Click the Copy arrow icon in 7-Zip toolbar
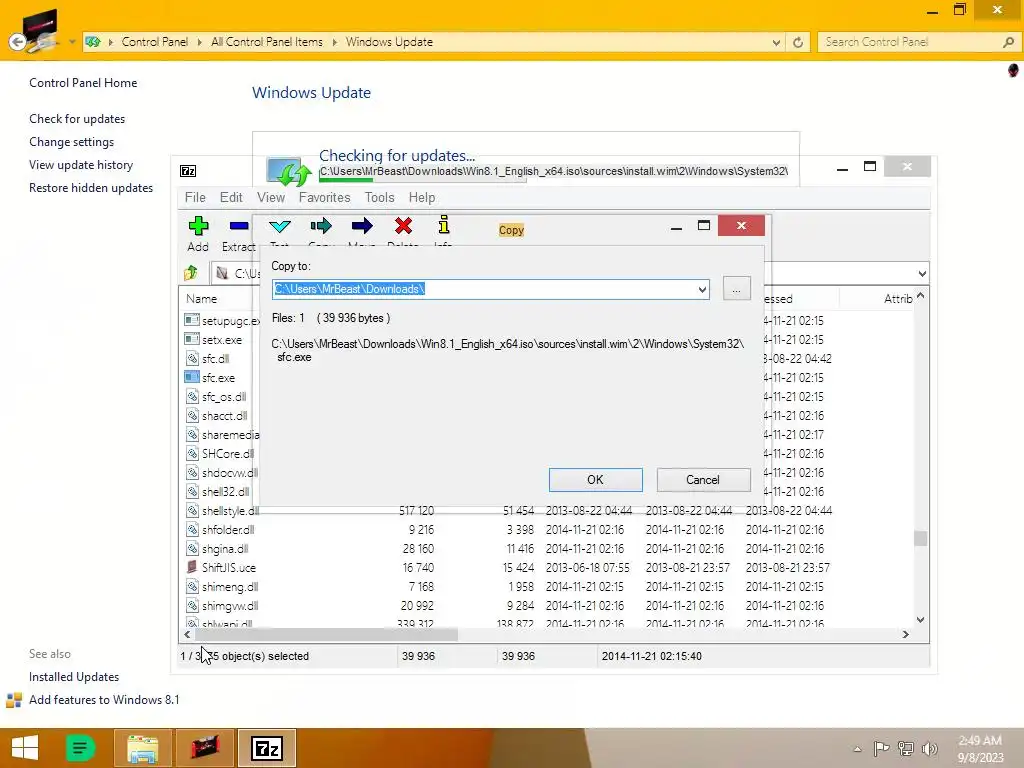Image resolution: width=1024 pixels, height=768 pixels. click(x=321, y=226)
